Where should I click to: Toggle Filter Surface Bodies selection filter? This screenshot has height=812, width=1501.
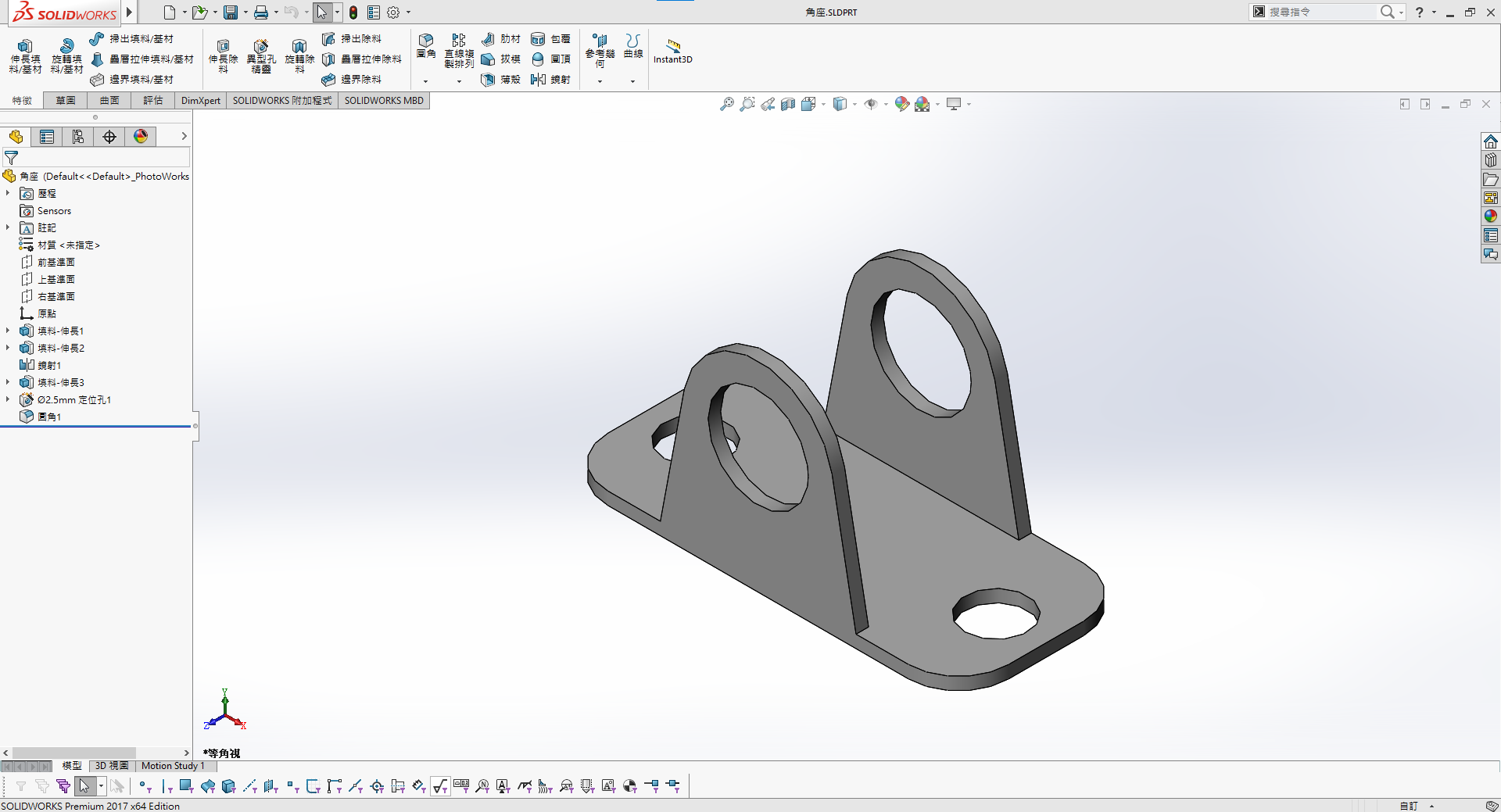pyautogui.click(x=208, y=786)
